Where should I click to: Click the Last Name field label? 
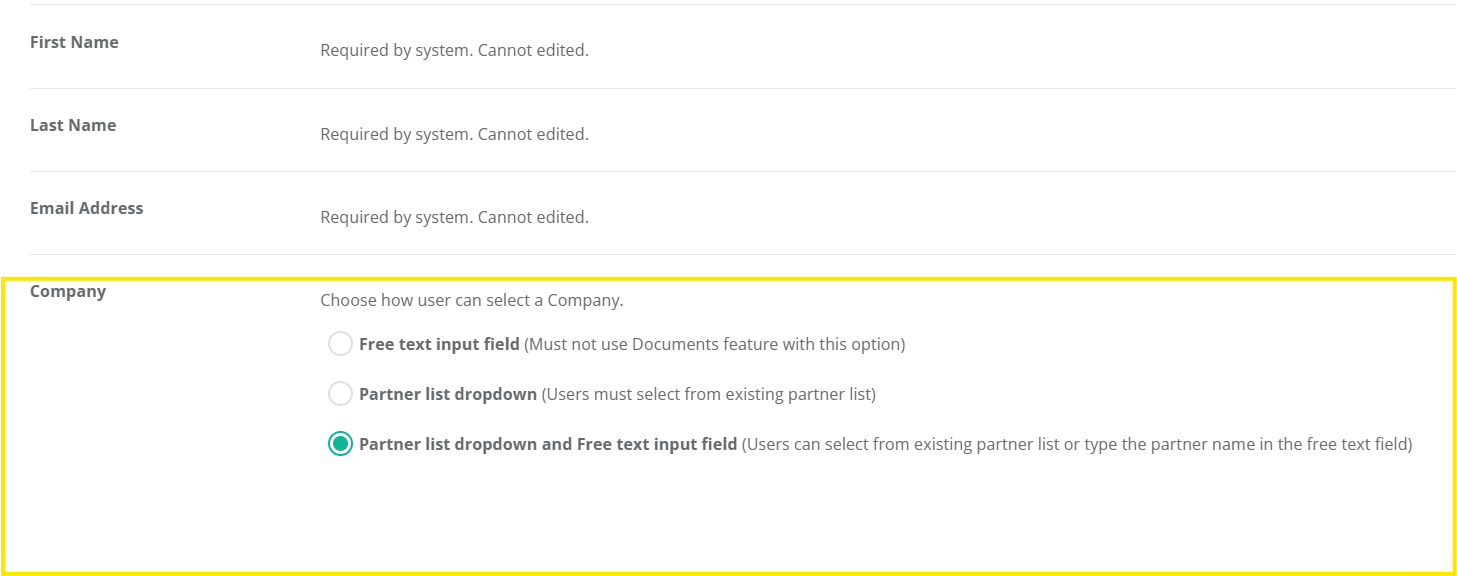click(x=73, y=125)
